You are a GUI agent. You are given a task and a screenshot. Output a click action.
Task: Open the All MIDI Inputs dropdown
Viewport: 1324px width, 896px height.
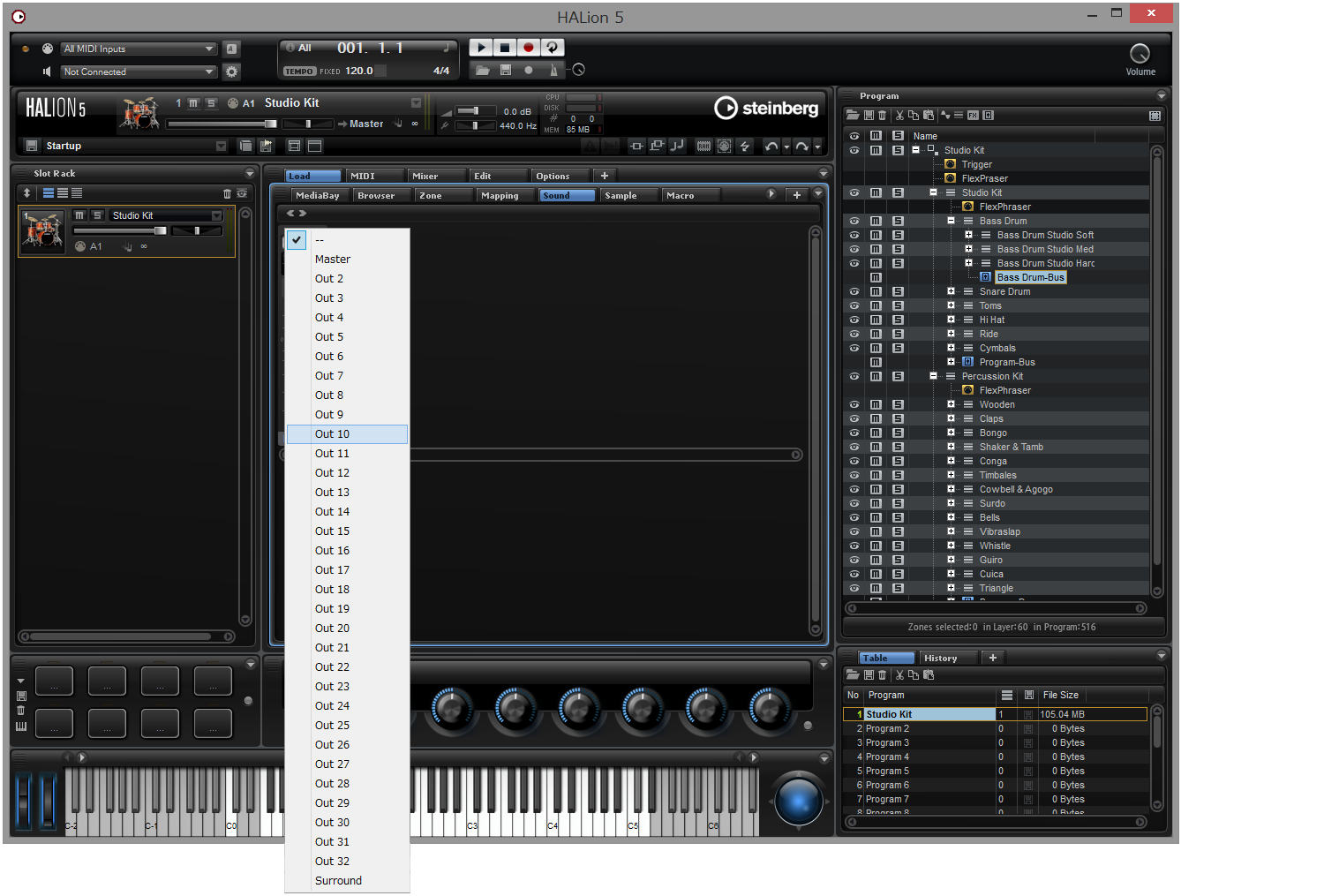139,49
